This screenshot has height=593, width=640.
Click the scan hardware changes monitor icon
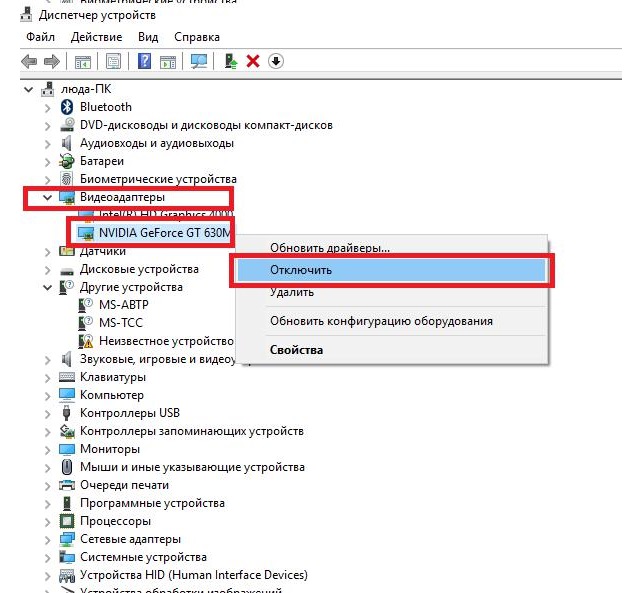coord(199,62)
